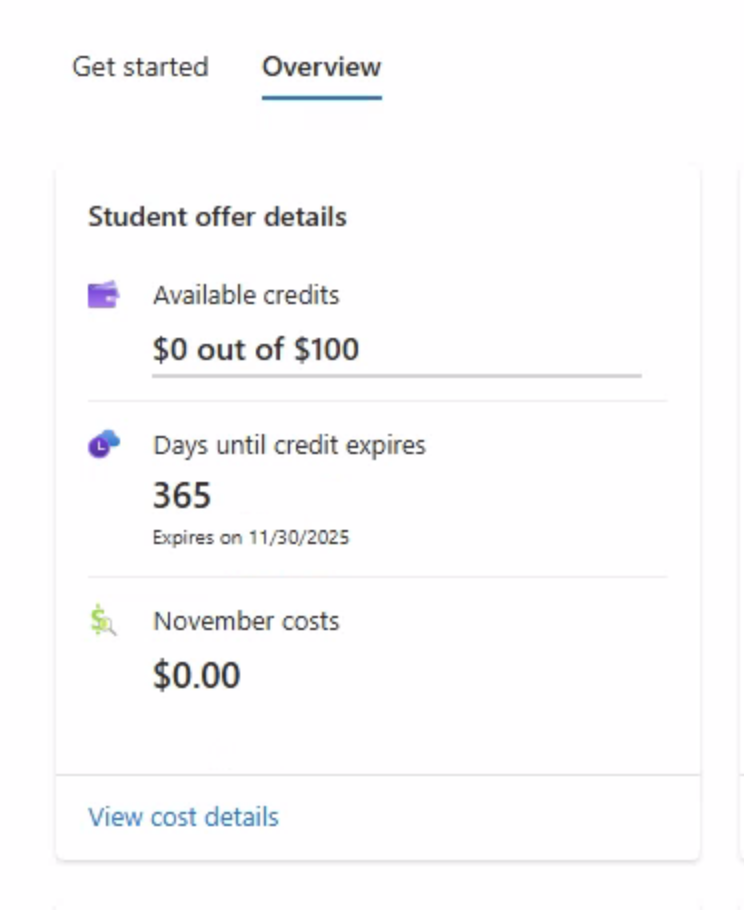Screen dimensions: 744x910
Task: Click the divider line below available credits
Action: click(377, 400)
